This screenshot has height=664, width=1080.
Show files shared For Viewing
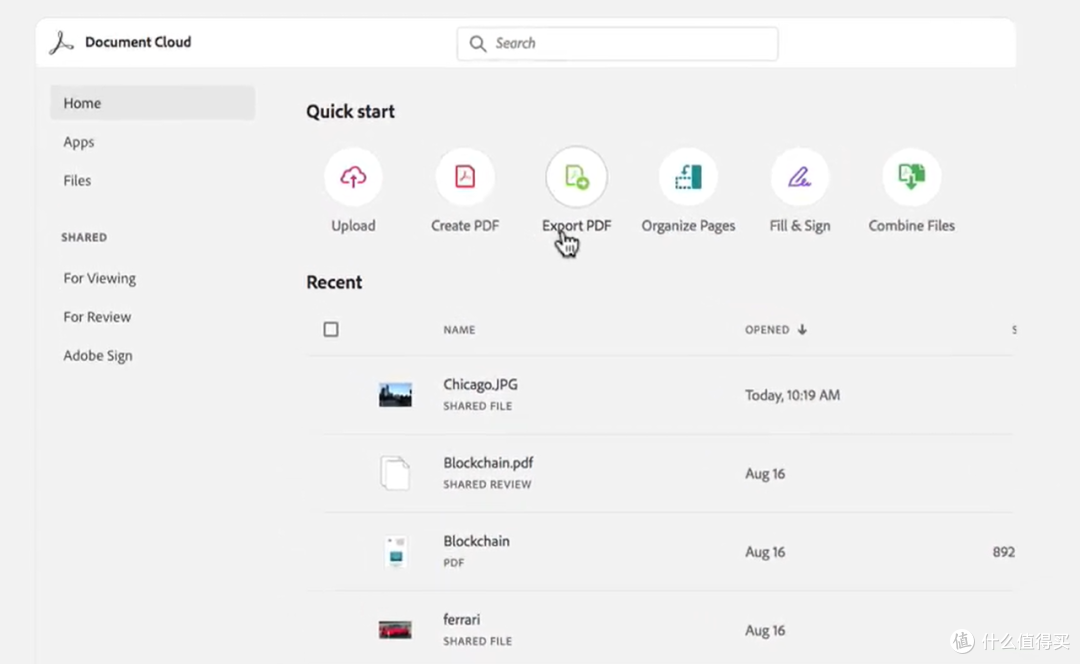point(100,278)
